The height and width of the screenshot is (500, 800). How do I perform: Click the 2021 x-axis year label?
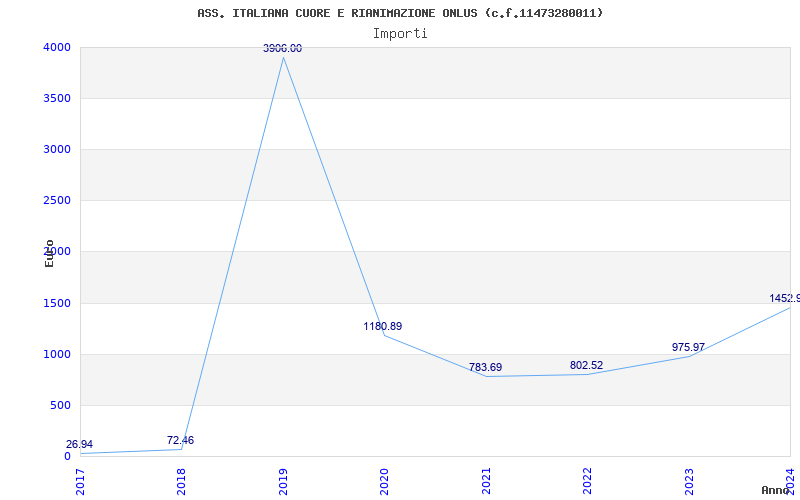coord(486,481)
